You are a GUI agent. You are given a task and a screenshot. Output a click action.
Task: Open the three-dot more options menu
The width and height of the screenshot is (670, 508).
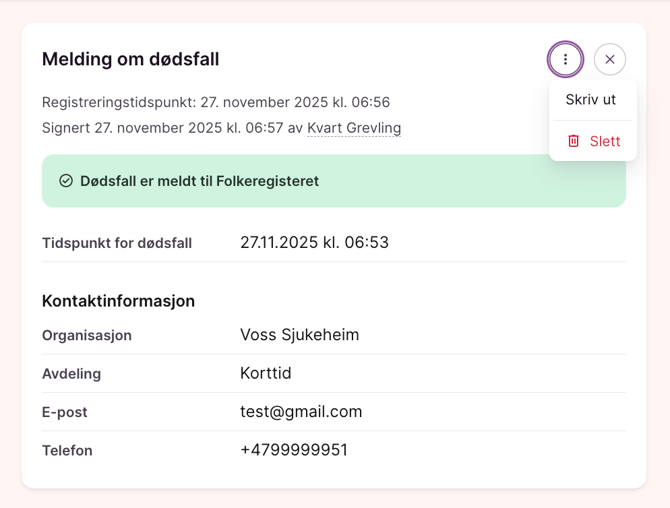tap(565, 59)
